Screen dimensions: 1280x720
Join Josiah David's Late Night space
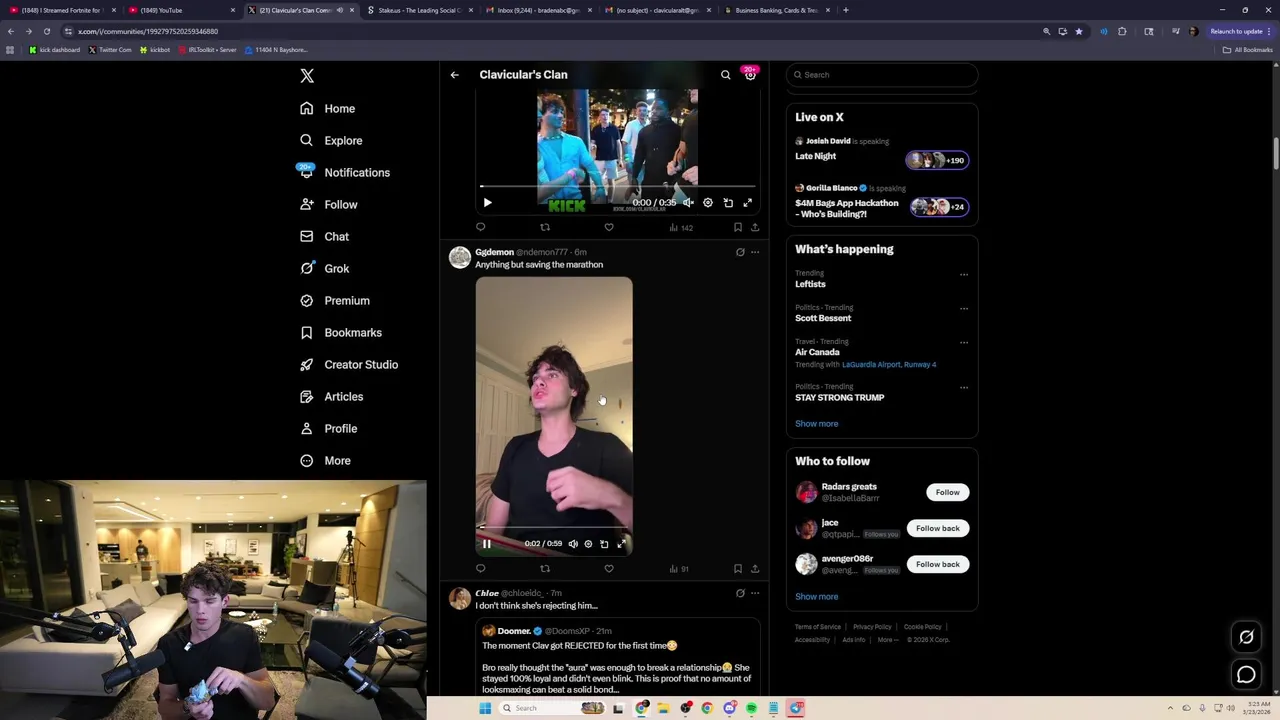882,151
